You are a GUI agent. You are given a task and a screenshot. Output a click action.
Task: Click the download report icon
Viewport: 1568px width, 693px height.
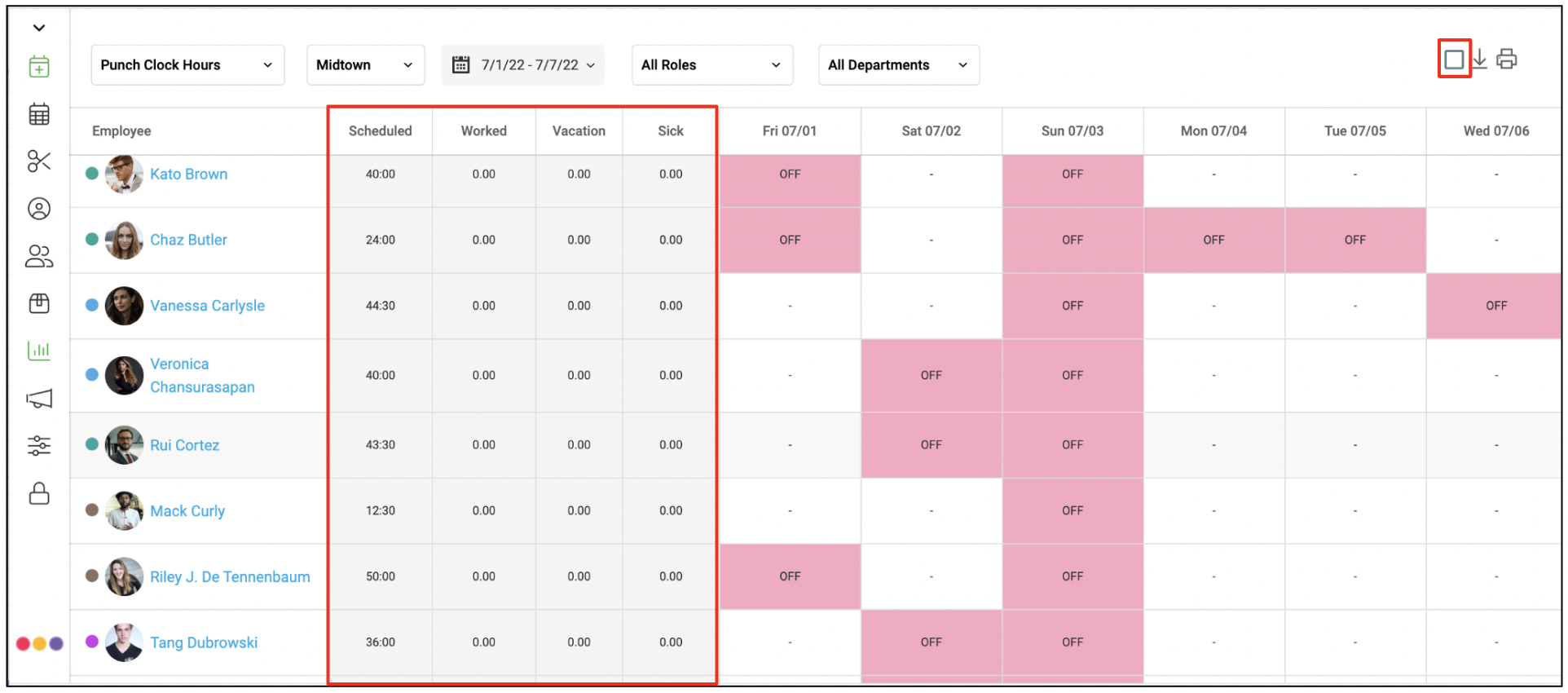pyautogui.click(x=1480, y=59)
